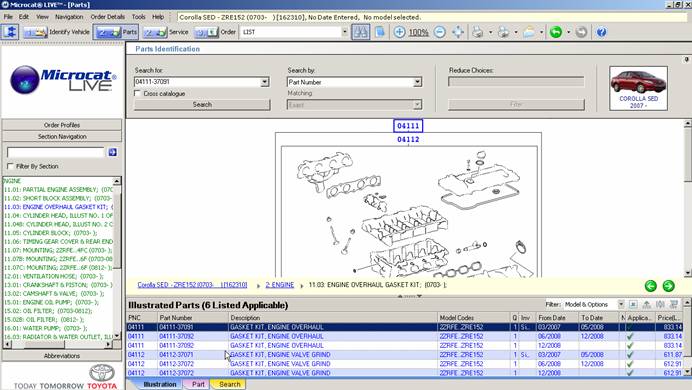Click the printer icon in toolbar
This screenshot has width=692, height=390.
pyautogui.click(x=478, y=32)
